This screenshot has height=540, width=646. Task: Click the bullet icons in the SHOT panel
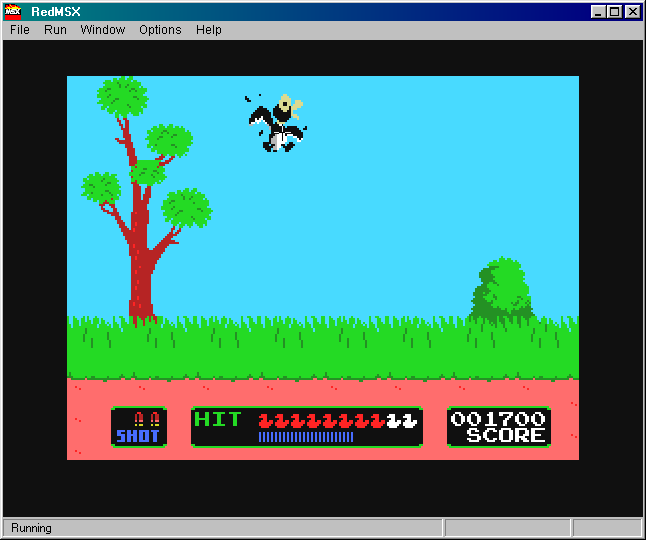[139, 419]
